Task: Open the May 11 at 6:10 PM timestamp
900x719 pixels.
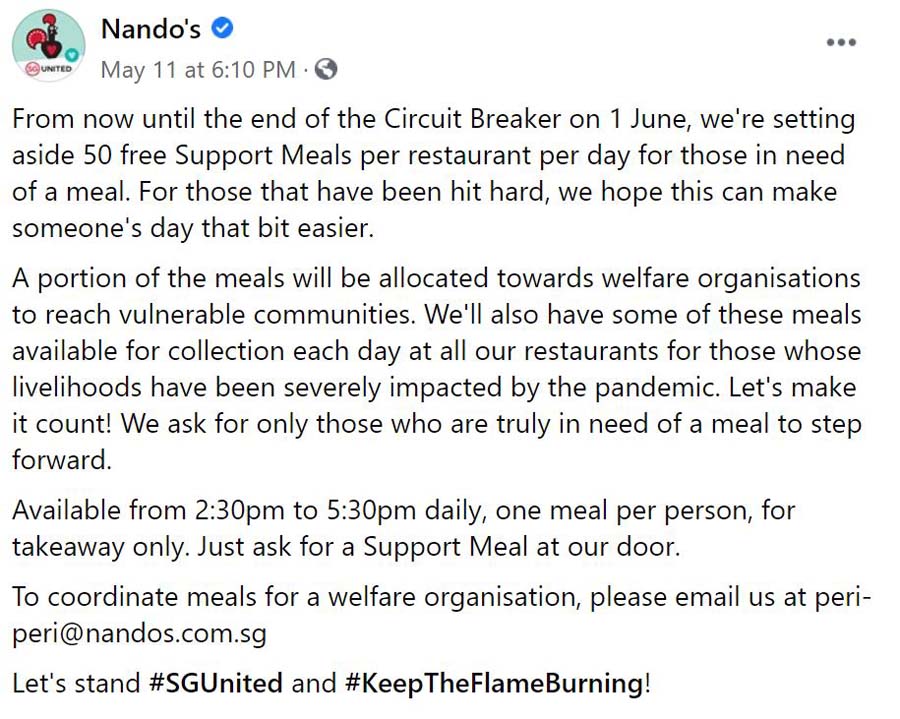Action: click(198, 69)
